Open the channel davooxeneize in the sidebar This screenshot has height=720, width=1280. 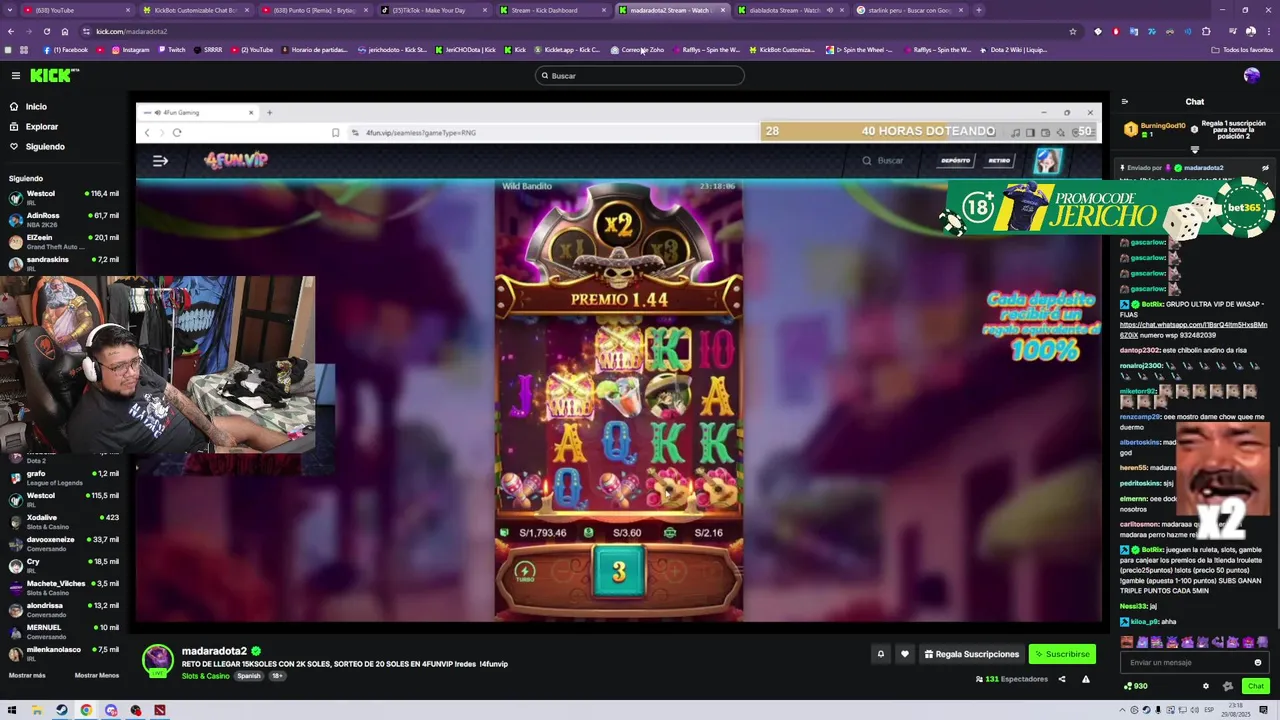click(64, 544)
